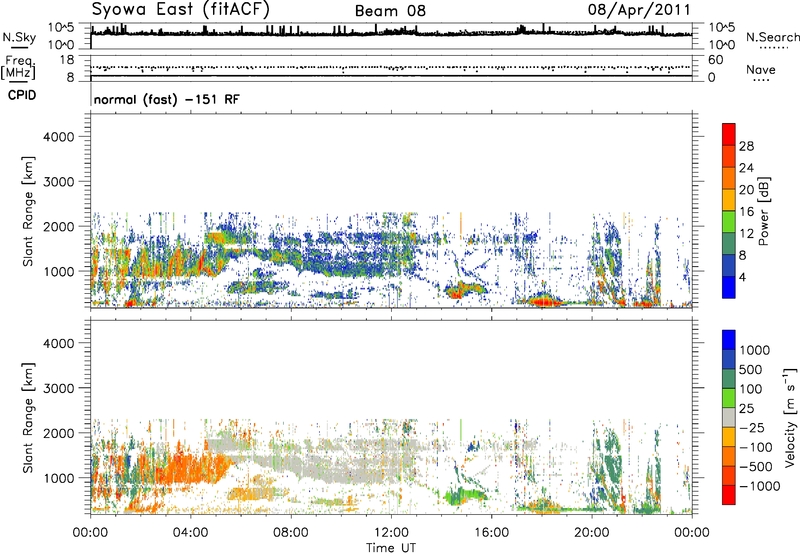This screenshot has width=800, height=554.
Task: Click the 'CPID' row label
Action: (x=22, y=95)
